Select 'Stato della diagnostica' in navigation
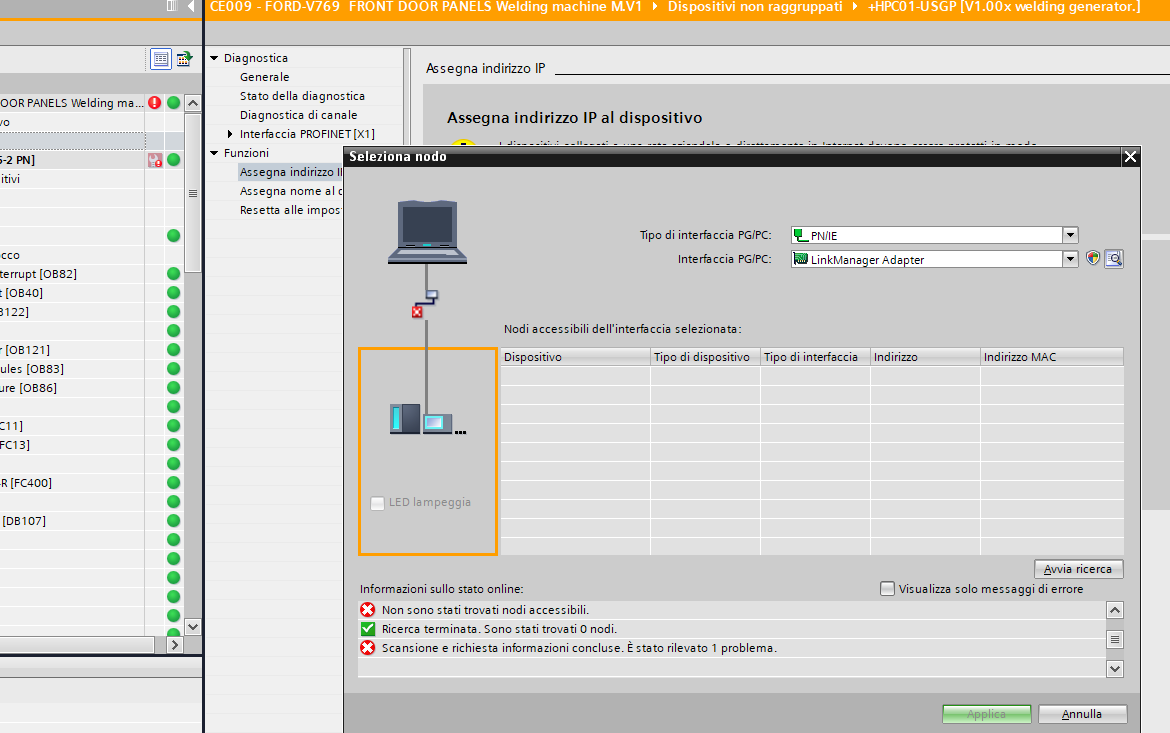Screen dimensions: 1170x733 coord(302,96)
